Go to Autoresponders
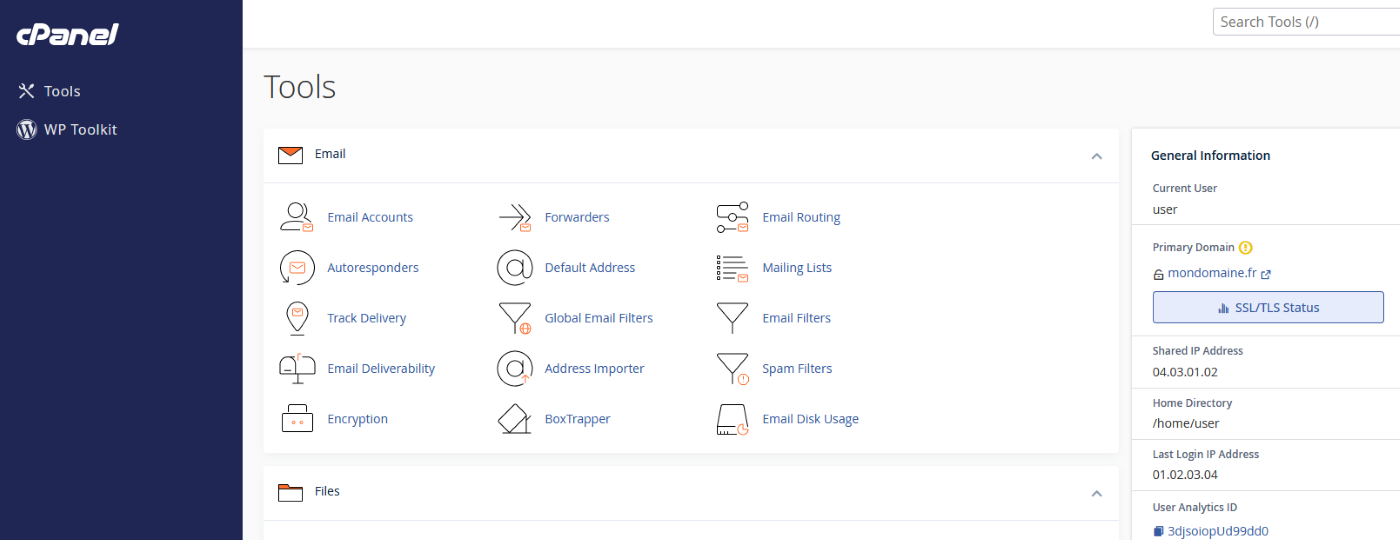Viewport: 1400px width, 540px height. tap(373, 268)
